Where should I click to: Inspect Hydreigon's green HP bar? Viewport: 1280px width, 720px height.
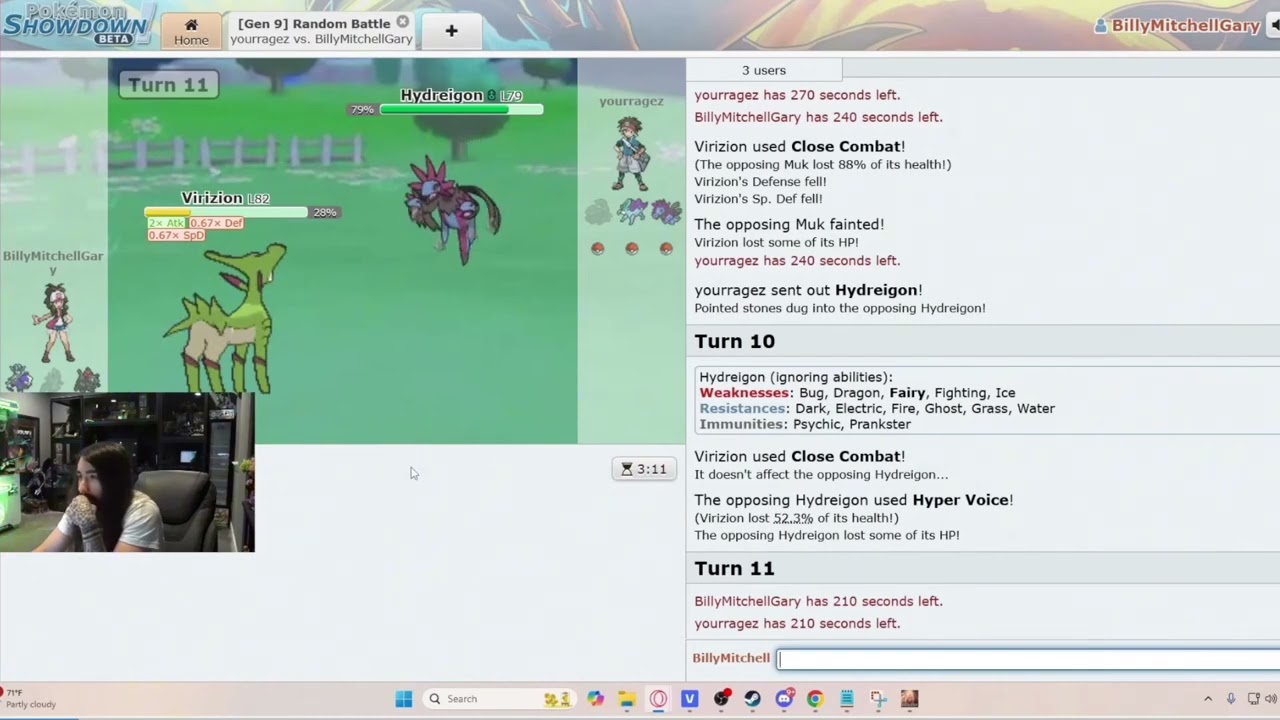tap(461, 109)
